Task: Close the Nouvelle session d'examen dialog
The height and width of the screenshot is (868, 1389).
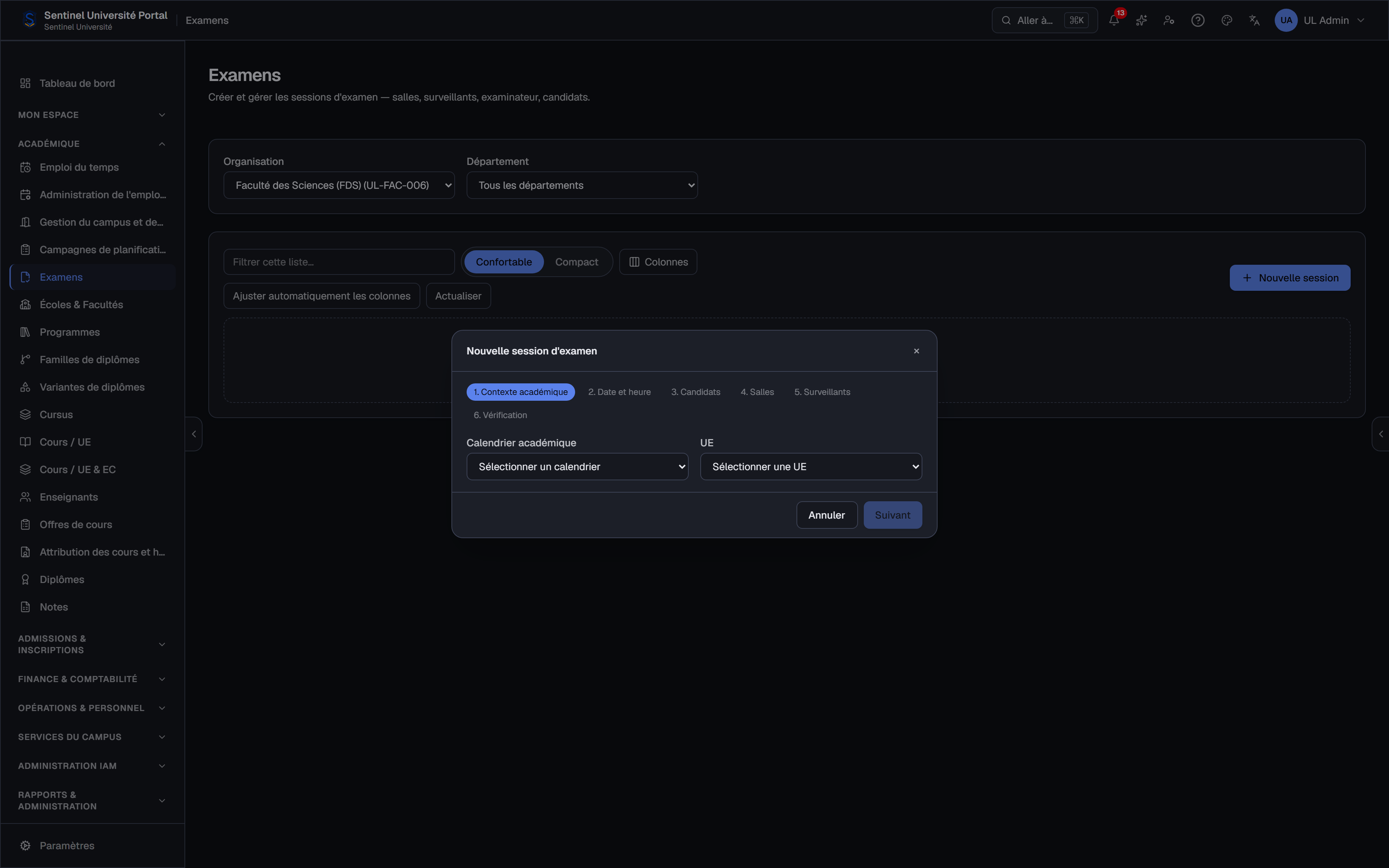Action: point(916,351)
